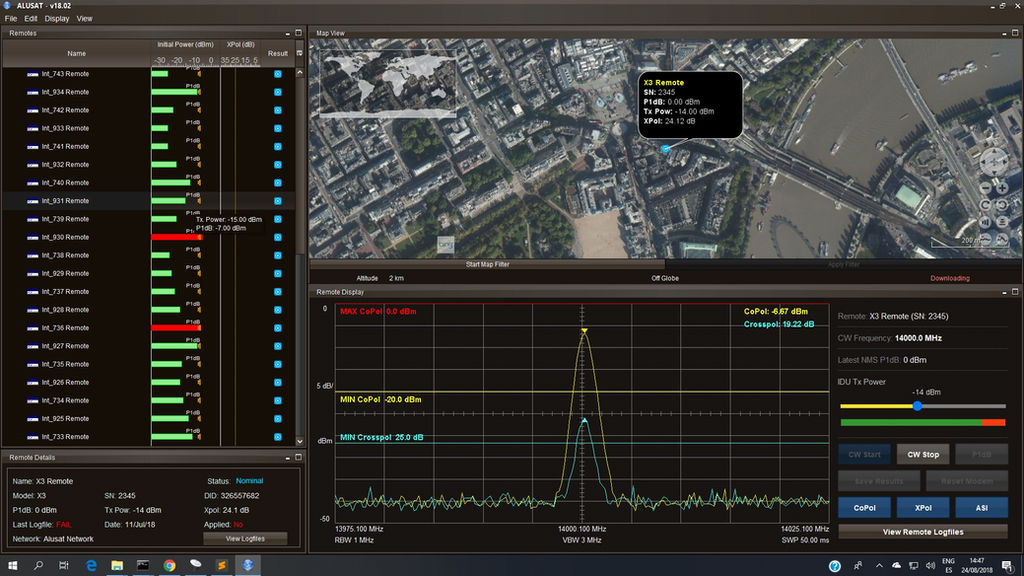The height and width of the screenshot is (576, 1024).
Task: Collapse the Map View panel
Action: point(1004,34)
